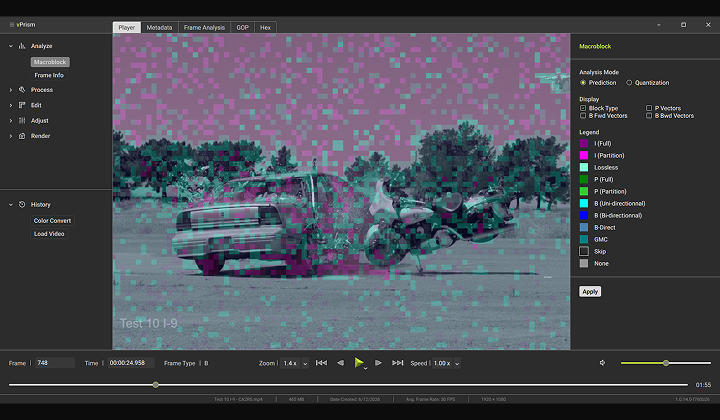The width and height of the screenshot is (720, 420).
Task: Expand the Render section
Action: pyautogui.click(x=11, y=136)
